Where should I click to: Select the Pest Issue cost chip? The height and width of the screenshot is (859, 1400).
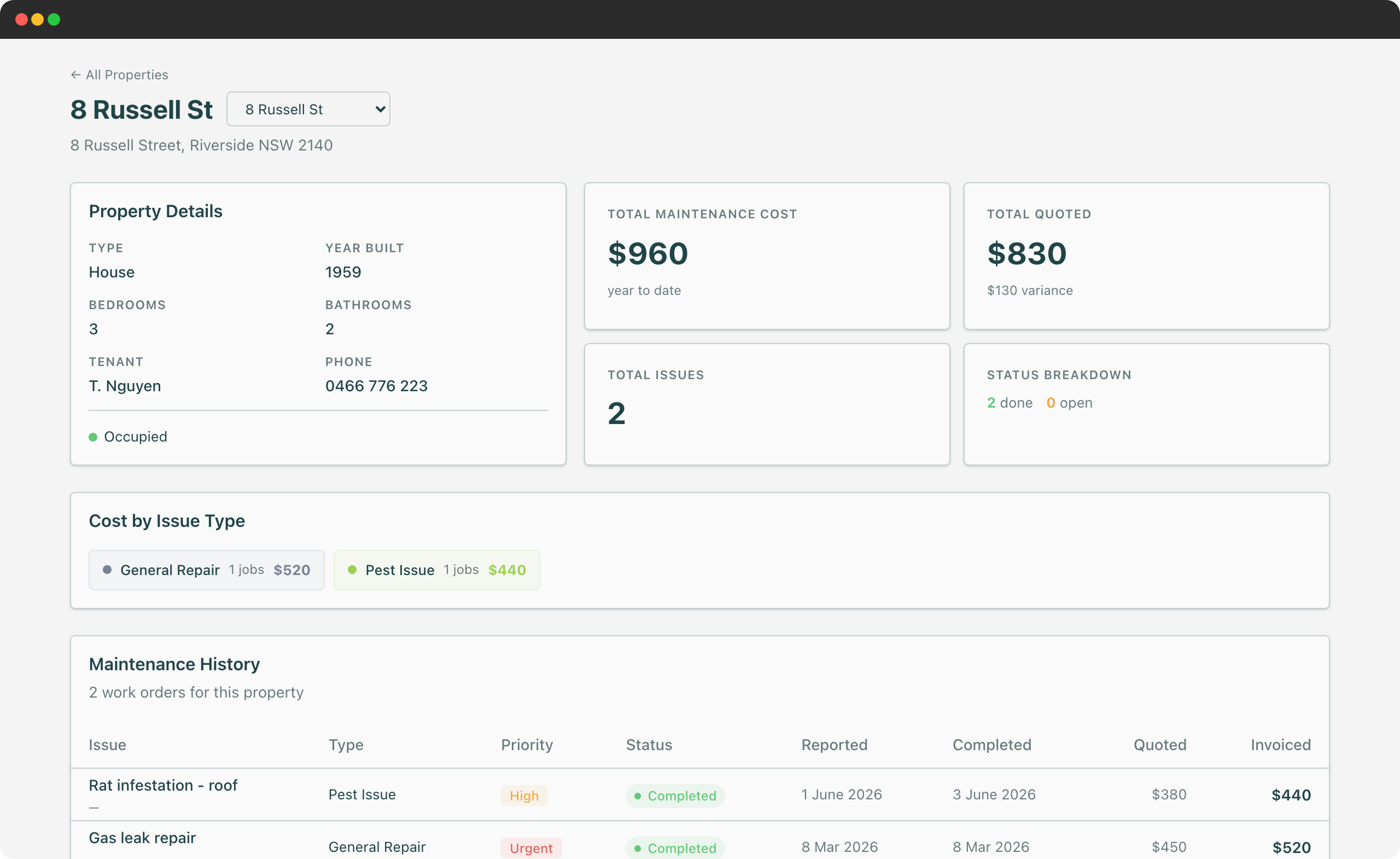click(x=436, y=570)
